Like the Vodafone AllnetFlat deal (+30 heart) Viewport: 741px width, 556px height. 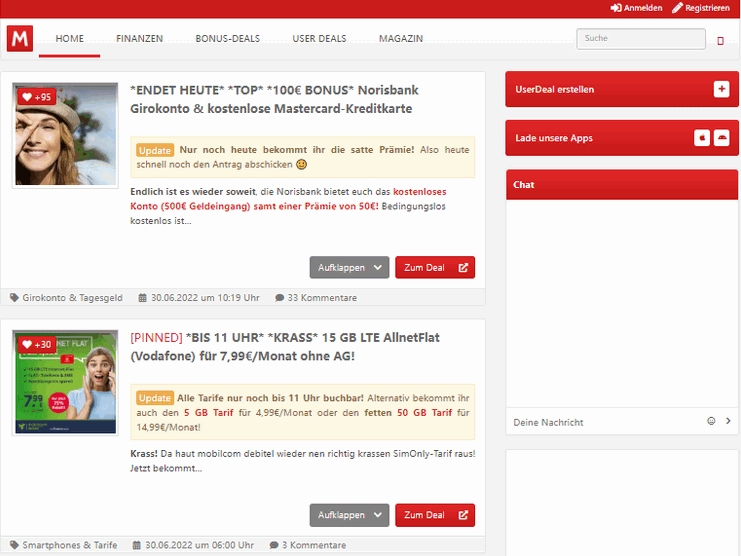point(37,344)
